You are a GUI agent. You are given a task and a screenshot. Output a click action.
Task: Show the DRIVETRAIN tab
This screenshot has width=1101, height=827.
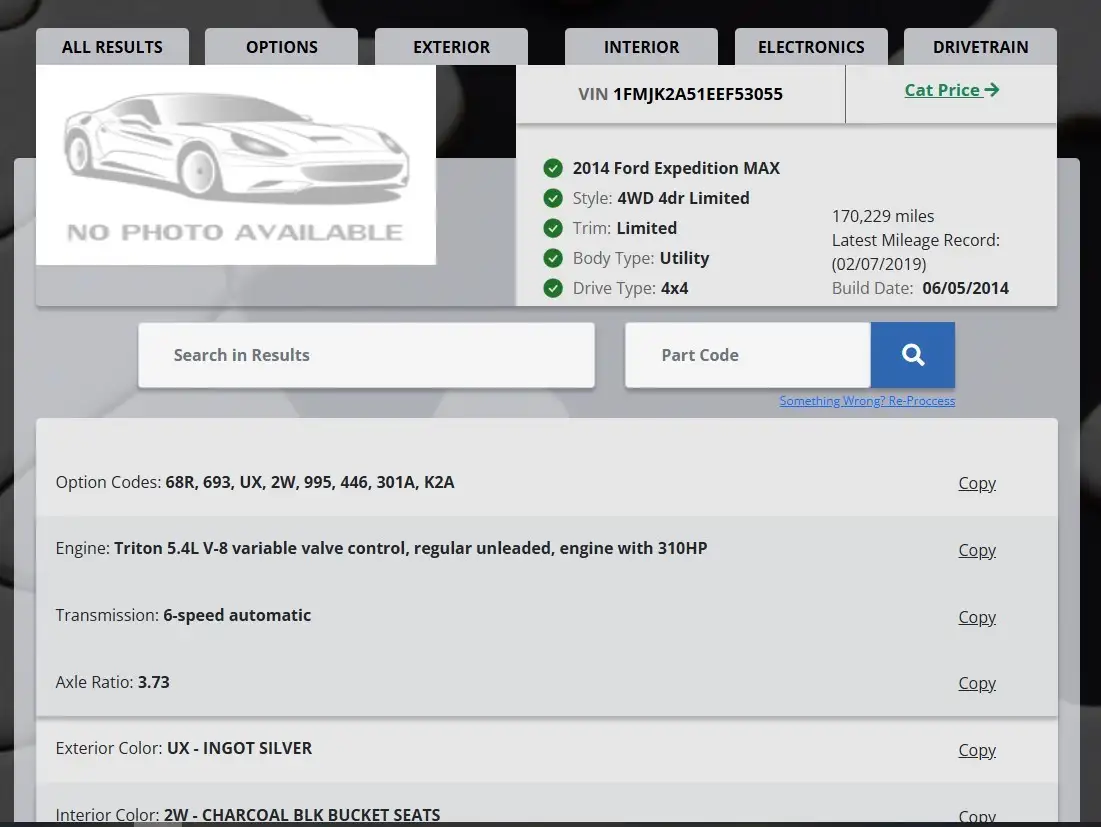point(980,47)
